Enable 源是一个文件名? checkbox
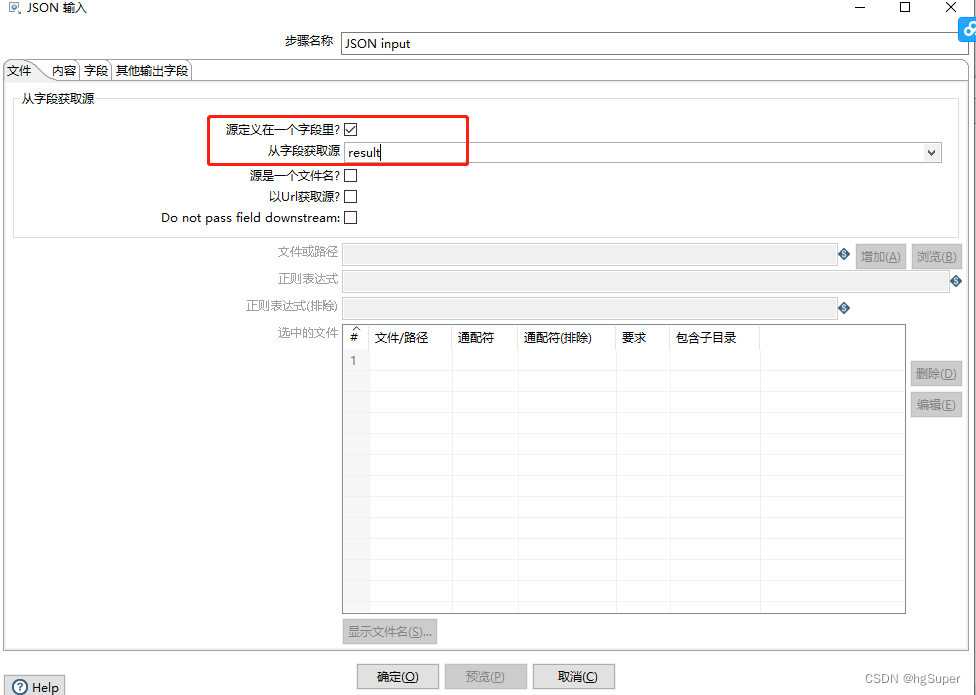This screenshot has height=695, width=976. point(351,174)
